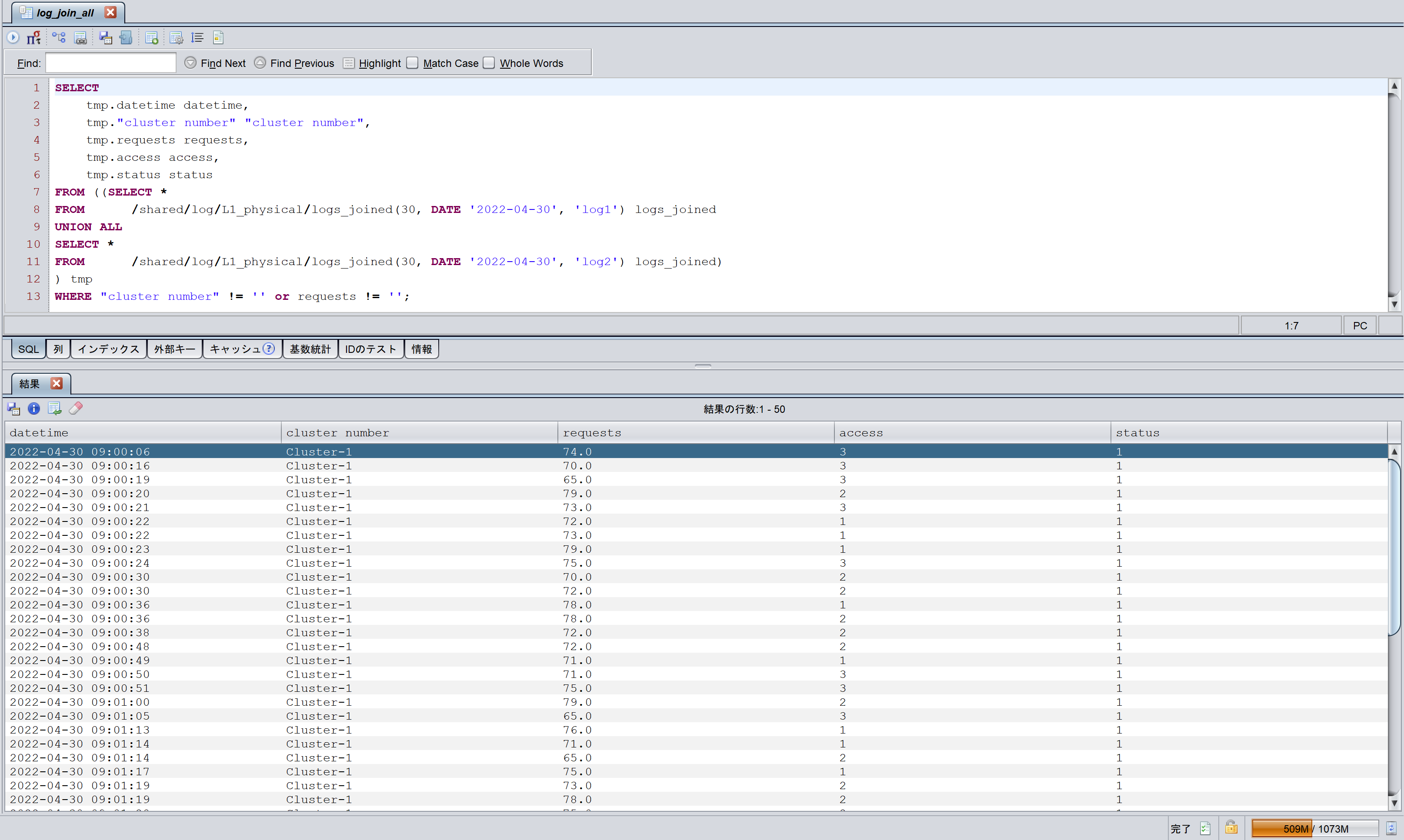Select the row with datetime 2022-04-30 09:00:16
This screenshot has height=840, width=1404.
pos(696,465)
